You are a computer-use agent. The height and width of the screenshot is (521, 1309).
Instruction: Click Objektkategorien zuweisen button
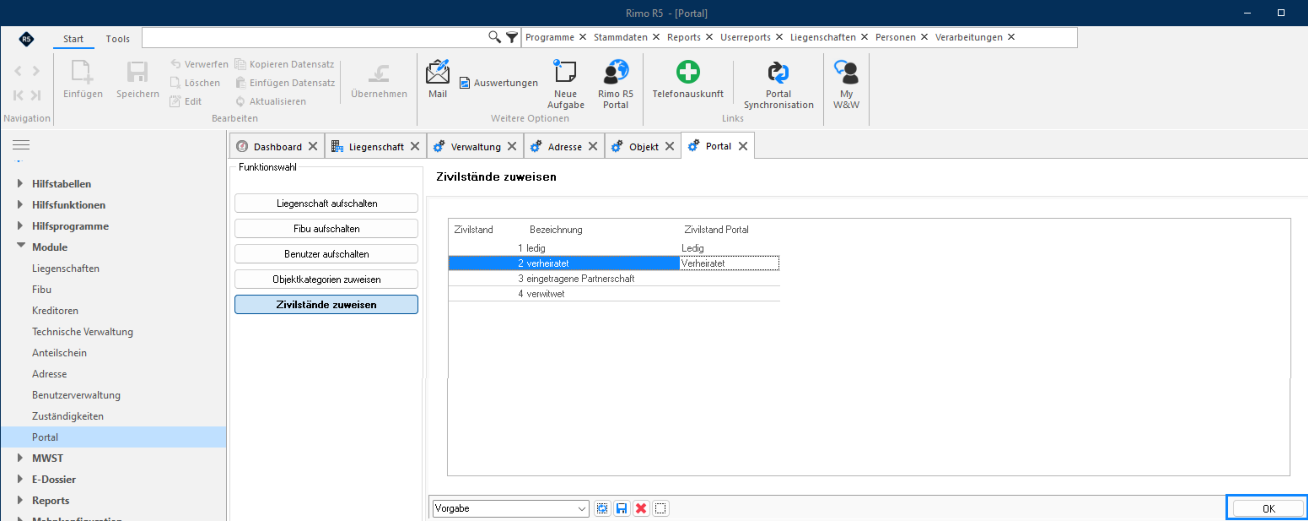pyautogui.click(x=327, y=279)
